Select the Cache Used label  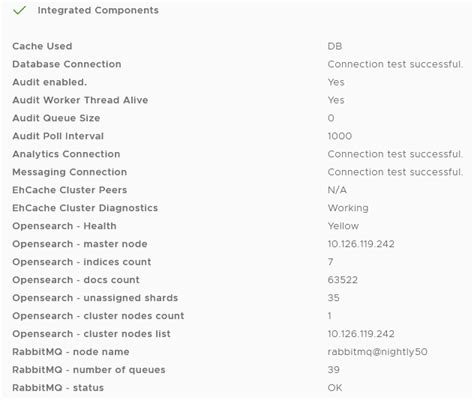tap(42, 46)
